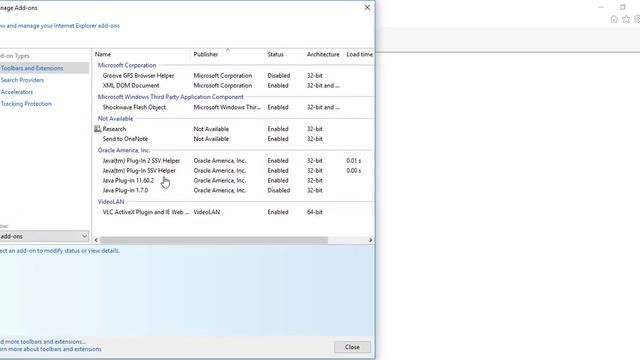Select XML DOM Document add-on
This screenshot has height=360, width=640.
pos(233,86)
